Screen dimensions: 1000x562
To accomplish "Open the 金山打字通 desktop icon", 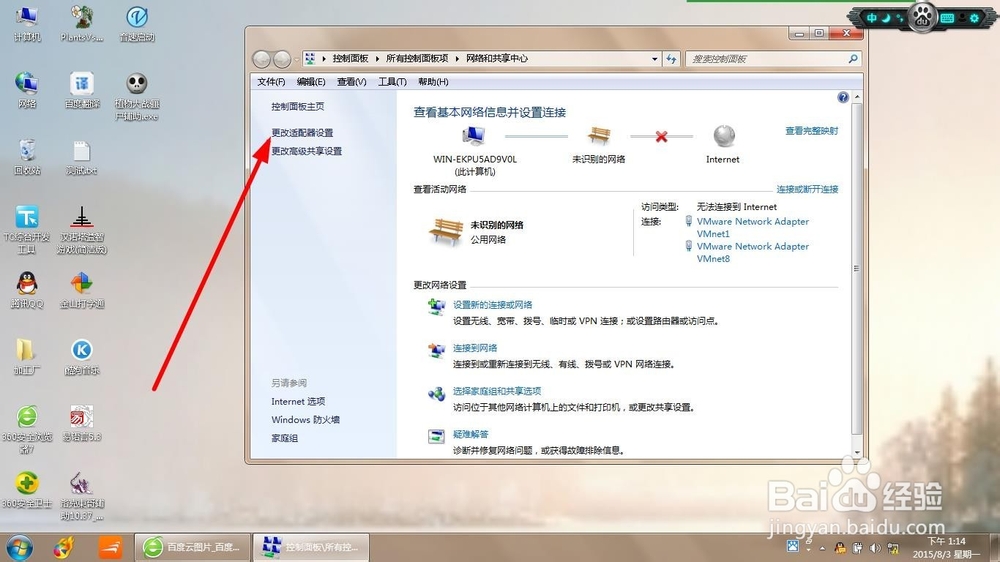I will click(x=82, y=290).
